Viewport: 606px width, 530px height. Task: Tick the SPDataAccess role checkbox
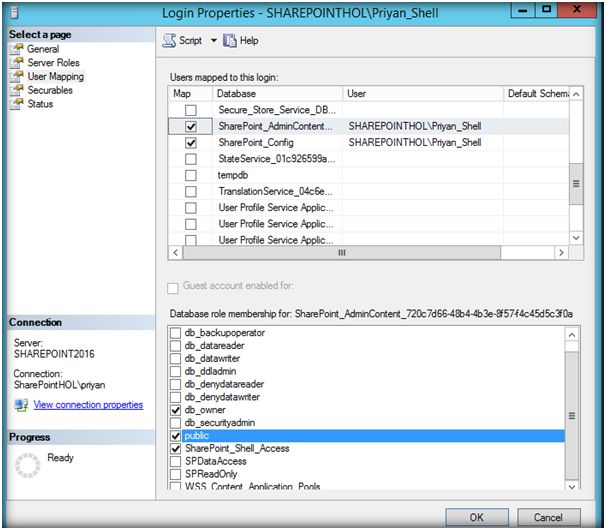(x=175, y=461)
